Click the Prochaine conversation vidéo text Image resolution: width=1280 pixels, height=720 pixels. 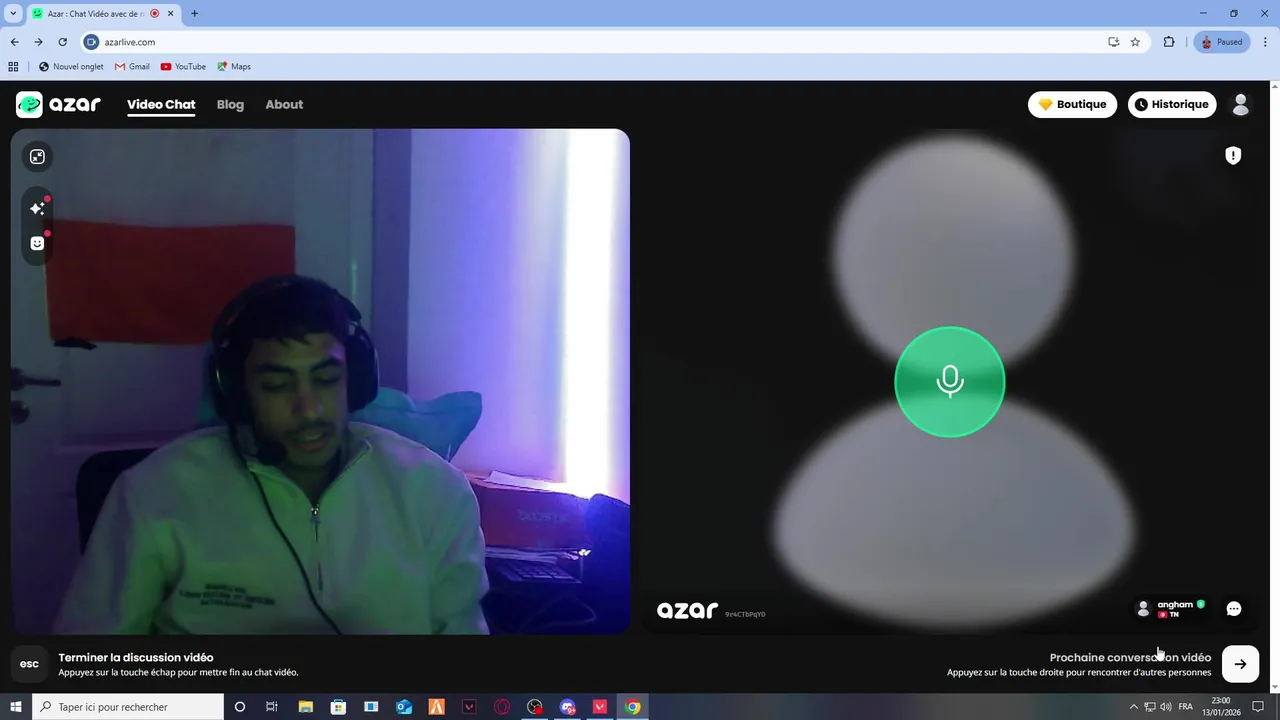(x=1130, y=657)
